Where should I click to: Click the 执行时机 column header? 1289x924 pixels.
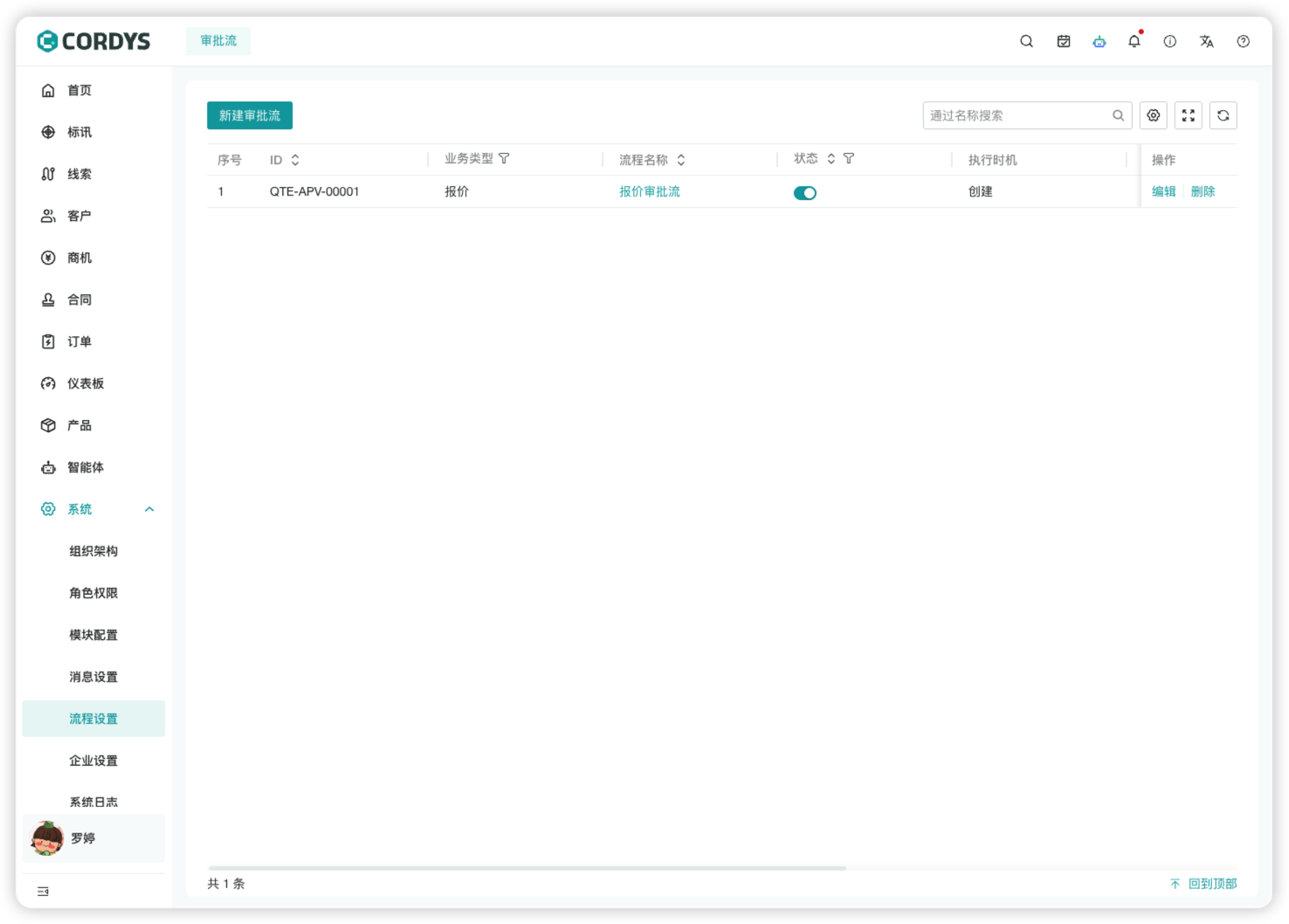[x=992, y=160]
